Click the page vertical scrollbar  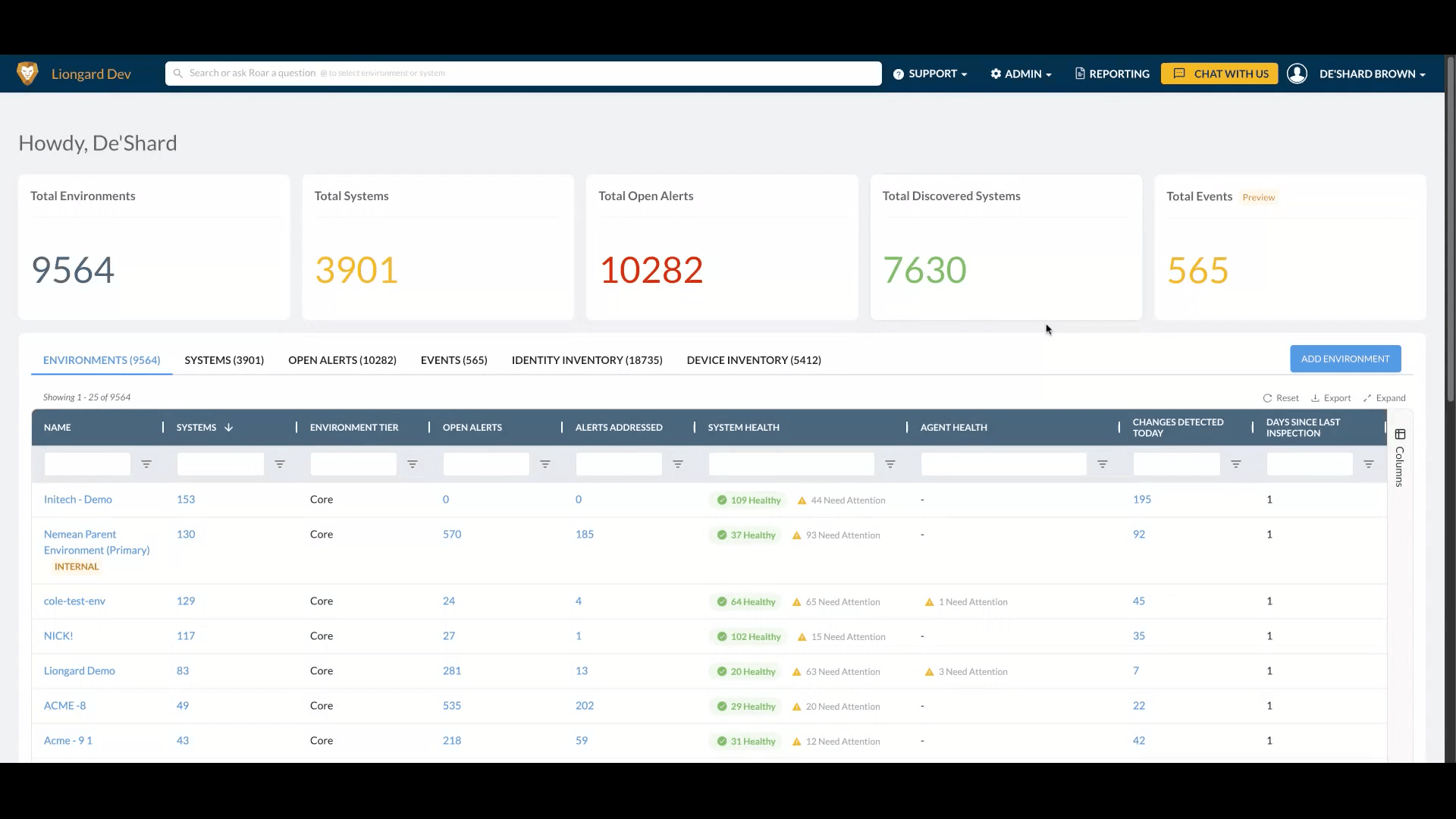[x=1450, y=227]
